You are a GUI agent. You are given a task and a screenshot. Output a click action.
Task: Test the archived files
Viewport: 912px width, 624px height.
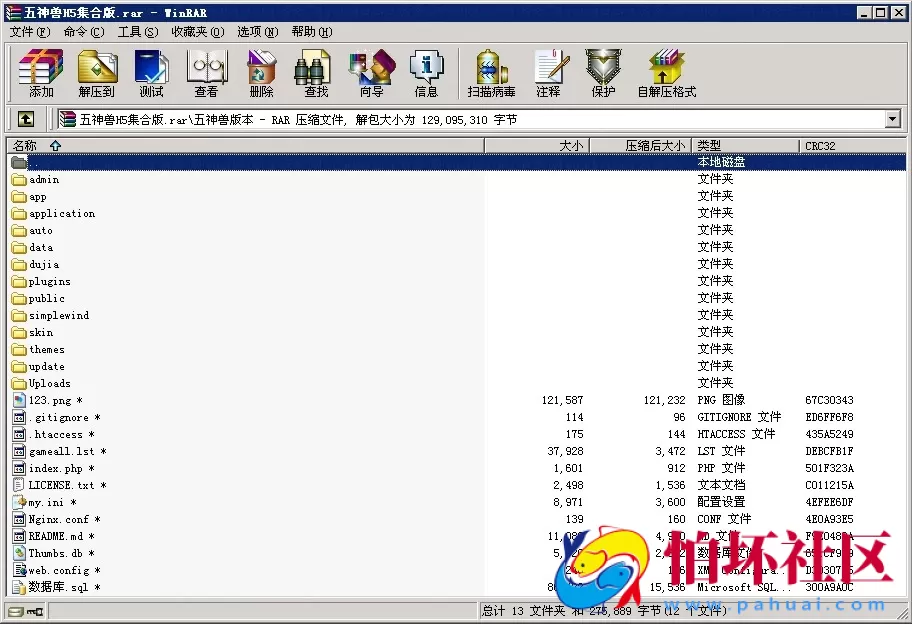coord(151,72)
